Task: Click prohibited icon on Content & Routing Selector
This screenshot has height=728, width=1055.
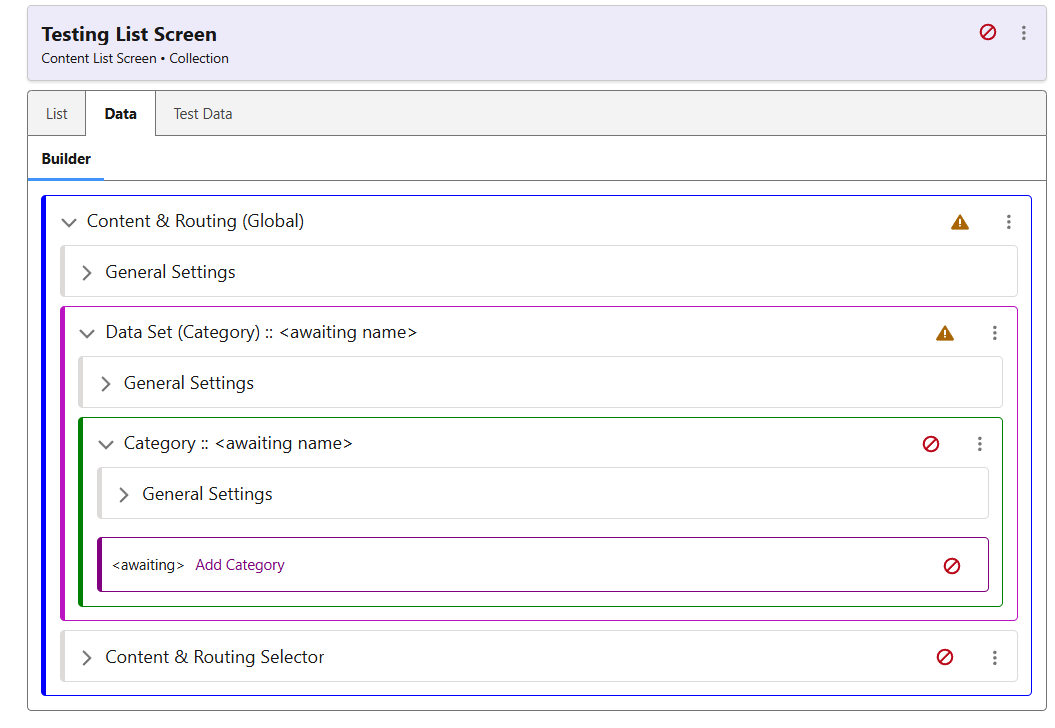Action: pos(945,657)
